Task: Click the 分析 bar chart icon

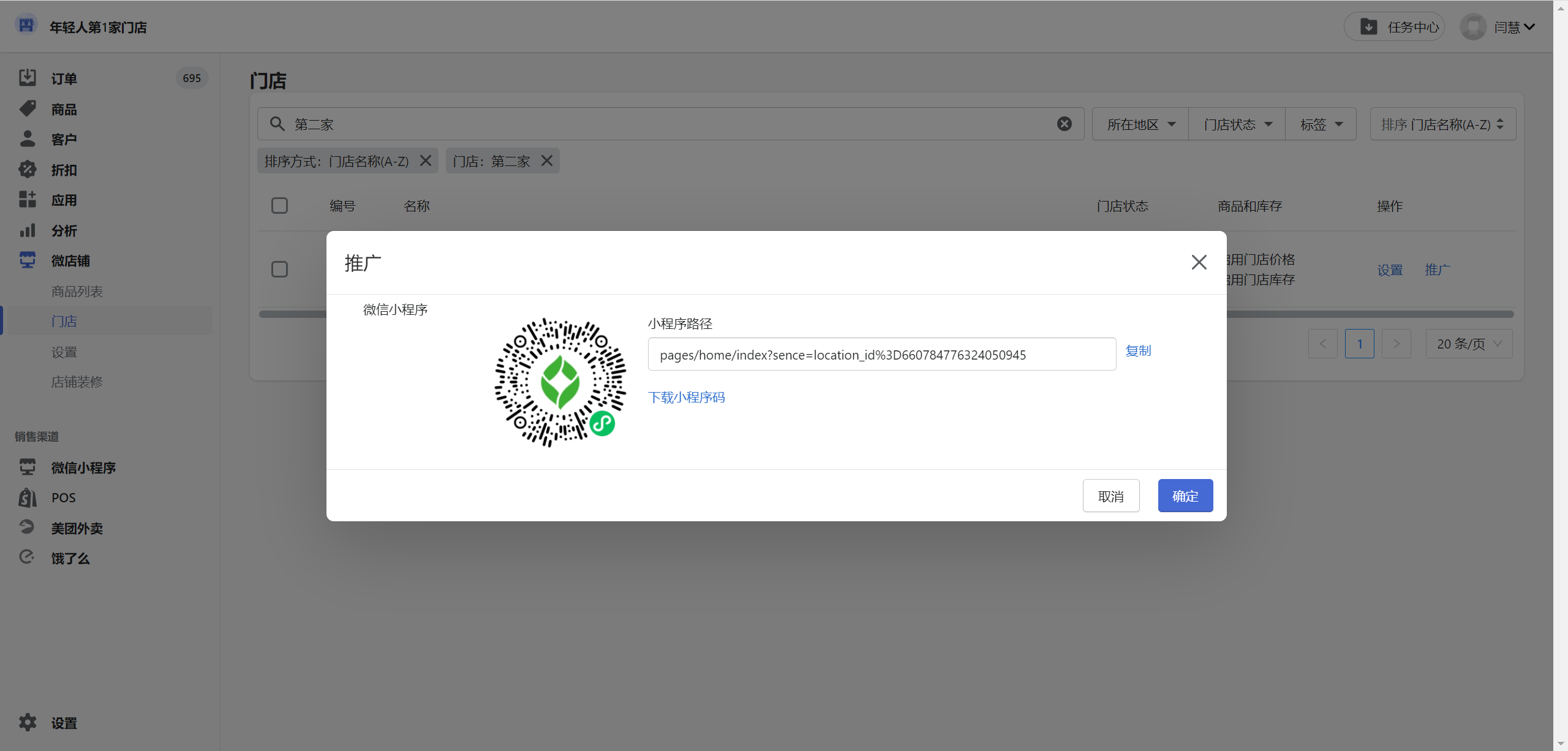Action: (x=27, y=230)
